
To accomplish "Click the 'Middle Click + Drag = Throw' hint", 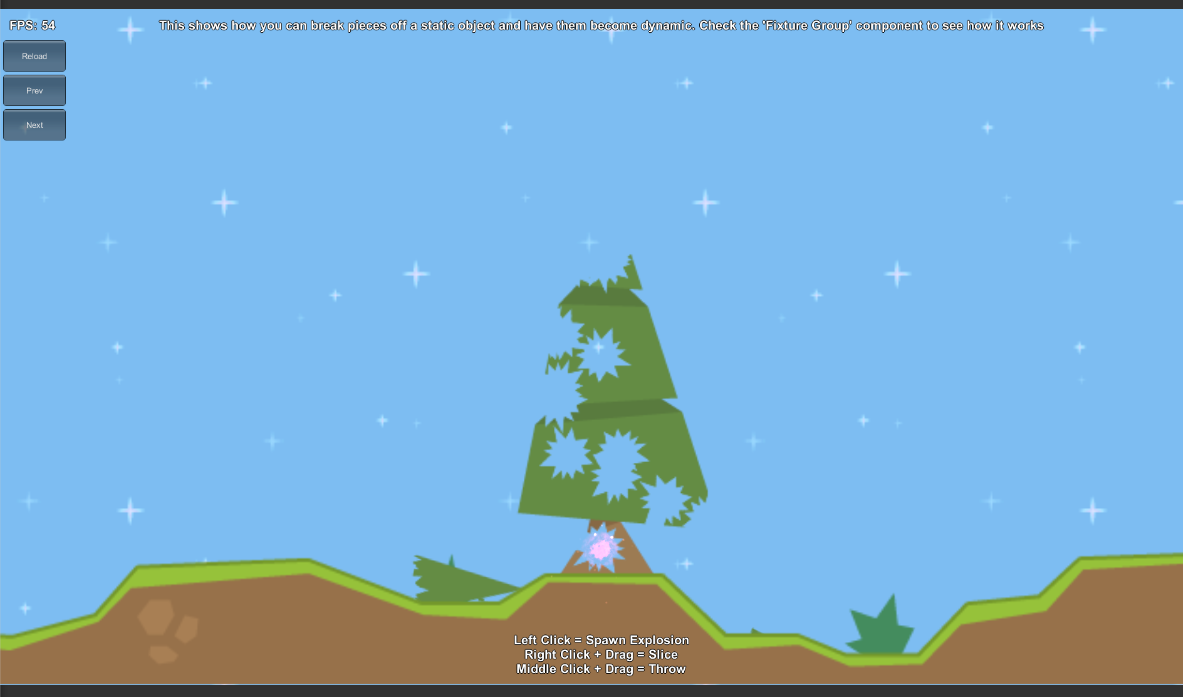I will point(601,668).
